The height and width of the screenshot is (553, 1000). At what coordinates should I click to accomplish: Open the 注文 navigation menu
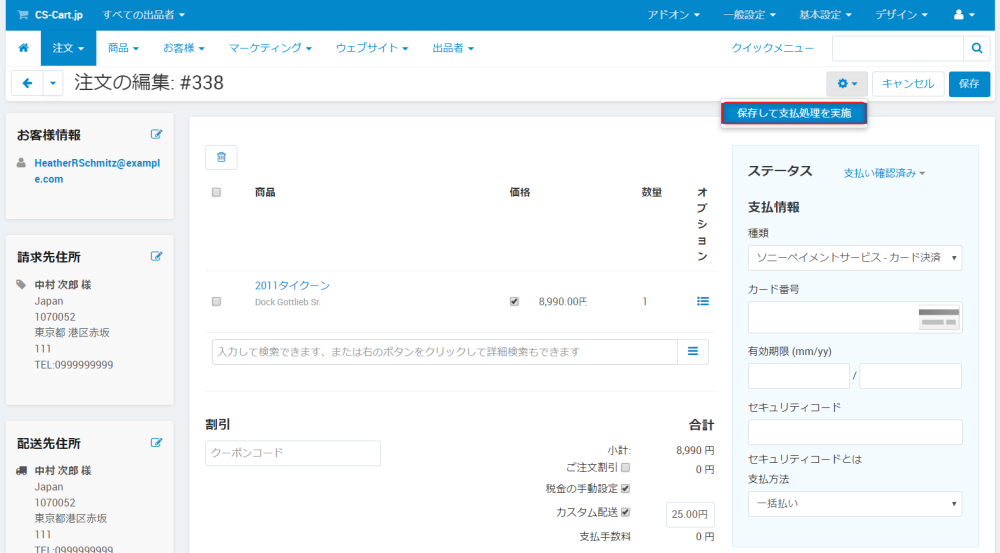(x=68, y=48)
